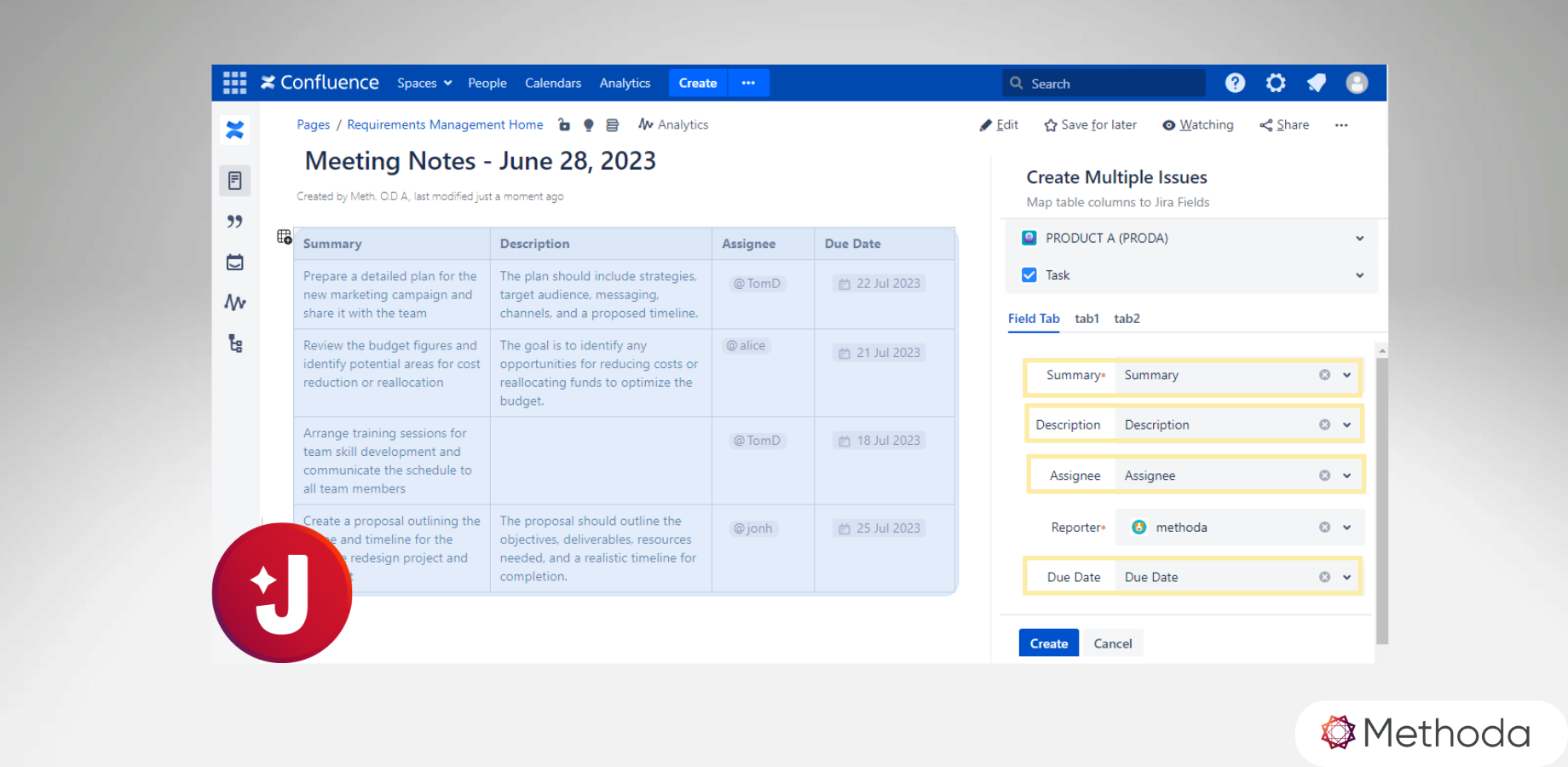Clear the Summary field mapping

click(1324, 375)
